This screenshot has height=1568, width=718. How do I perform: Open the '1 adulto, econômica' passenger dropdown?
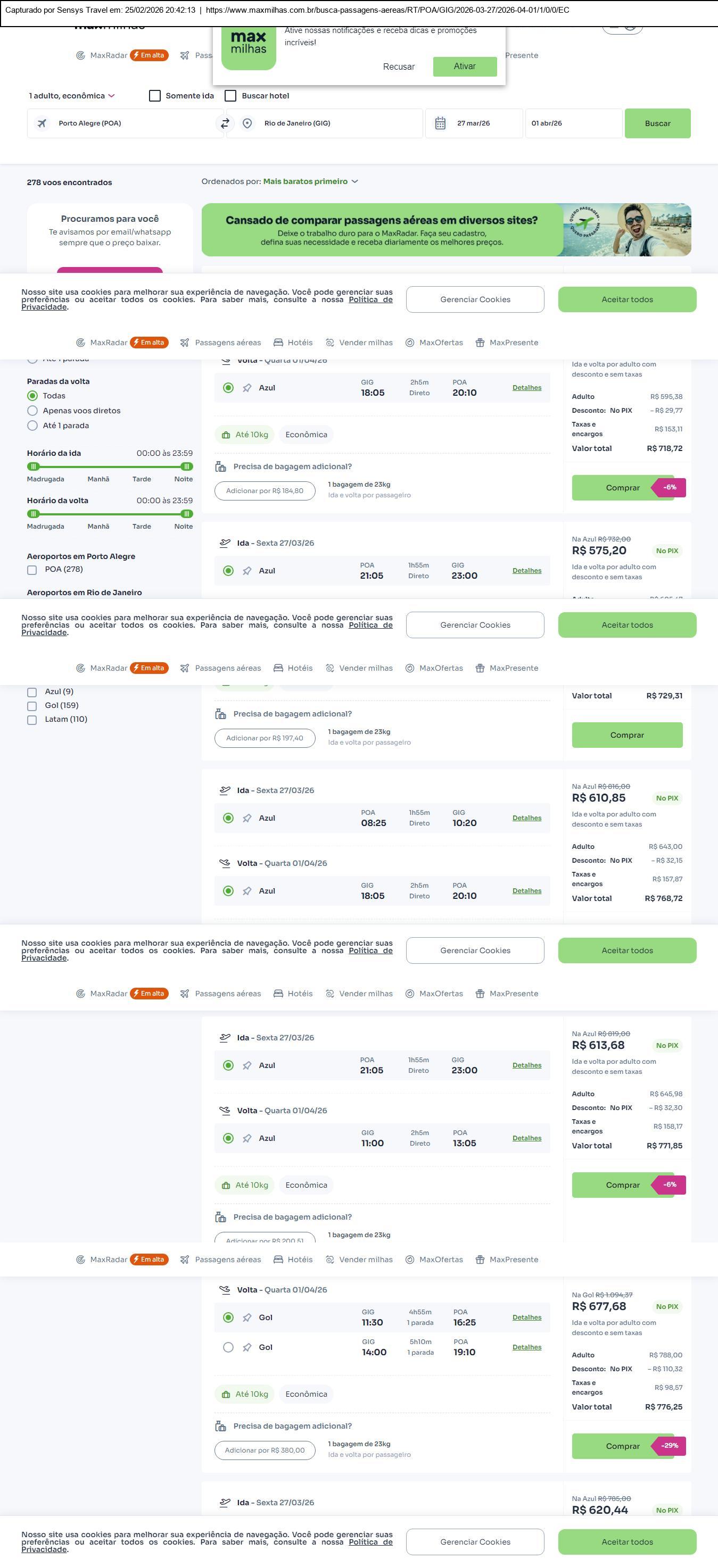[72, 96]
